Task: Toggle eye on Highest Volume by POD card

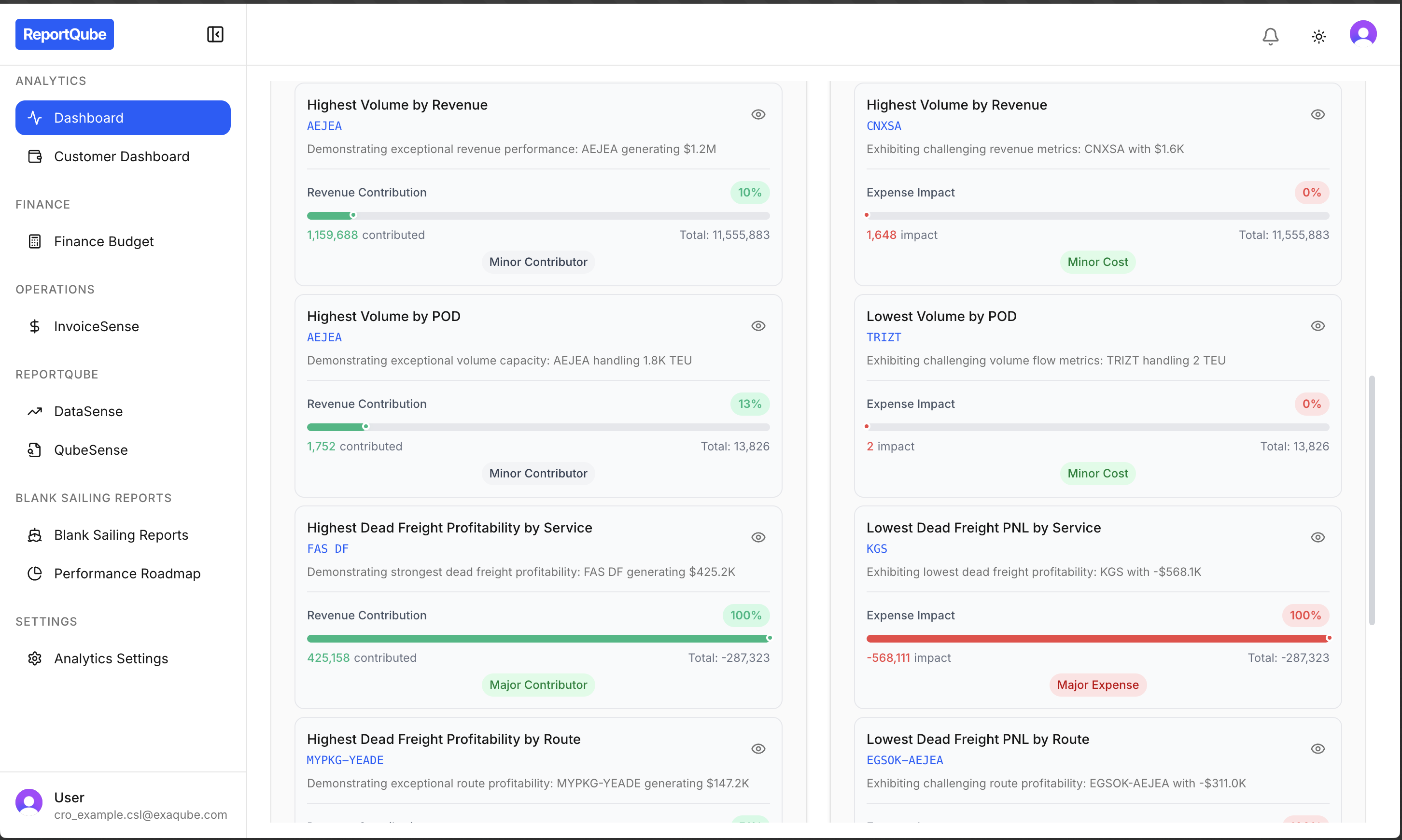Action: click(x=758, y=325)
